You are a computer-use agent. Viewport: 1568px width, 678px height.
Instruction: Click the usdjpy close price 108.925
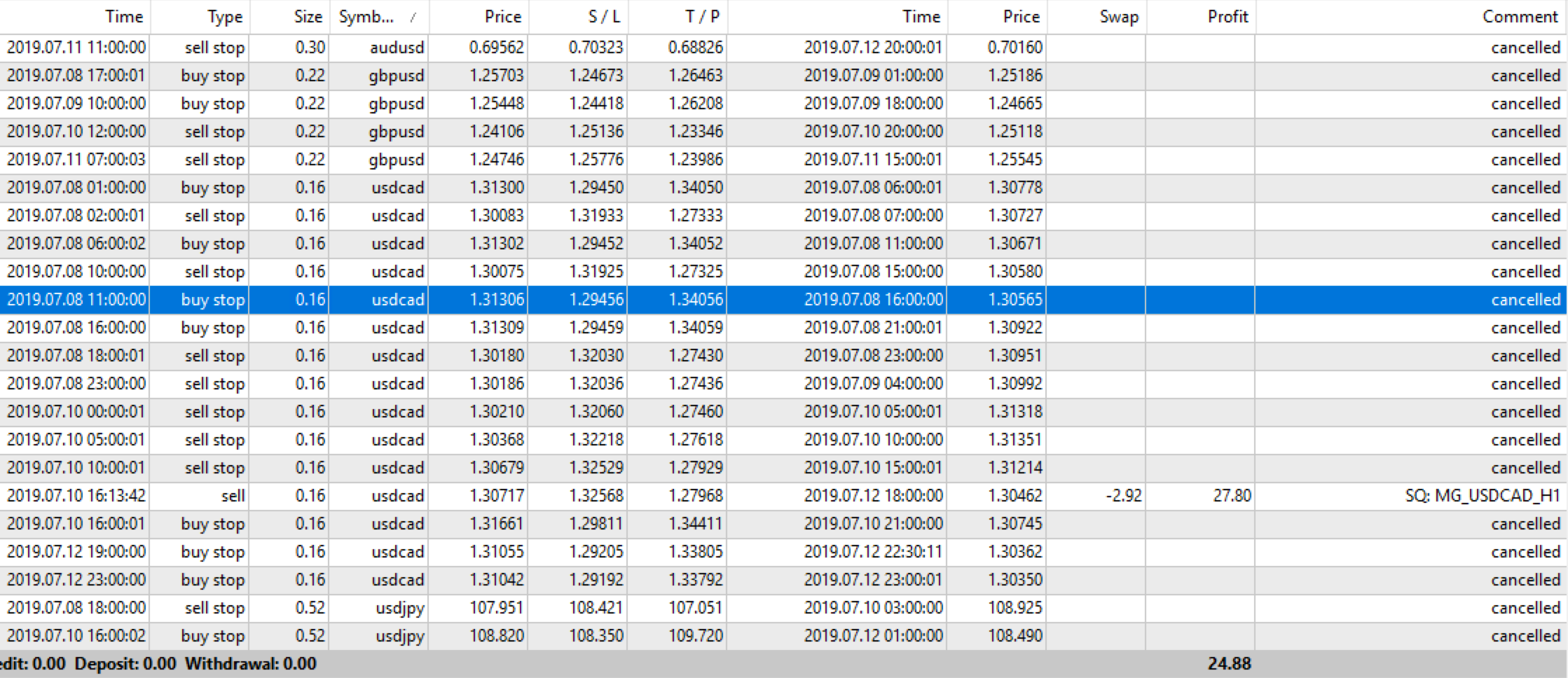point(1015,608)
